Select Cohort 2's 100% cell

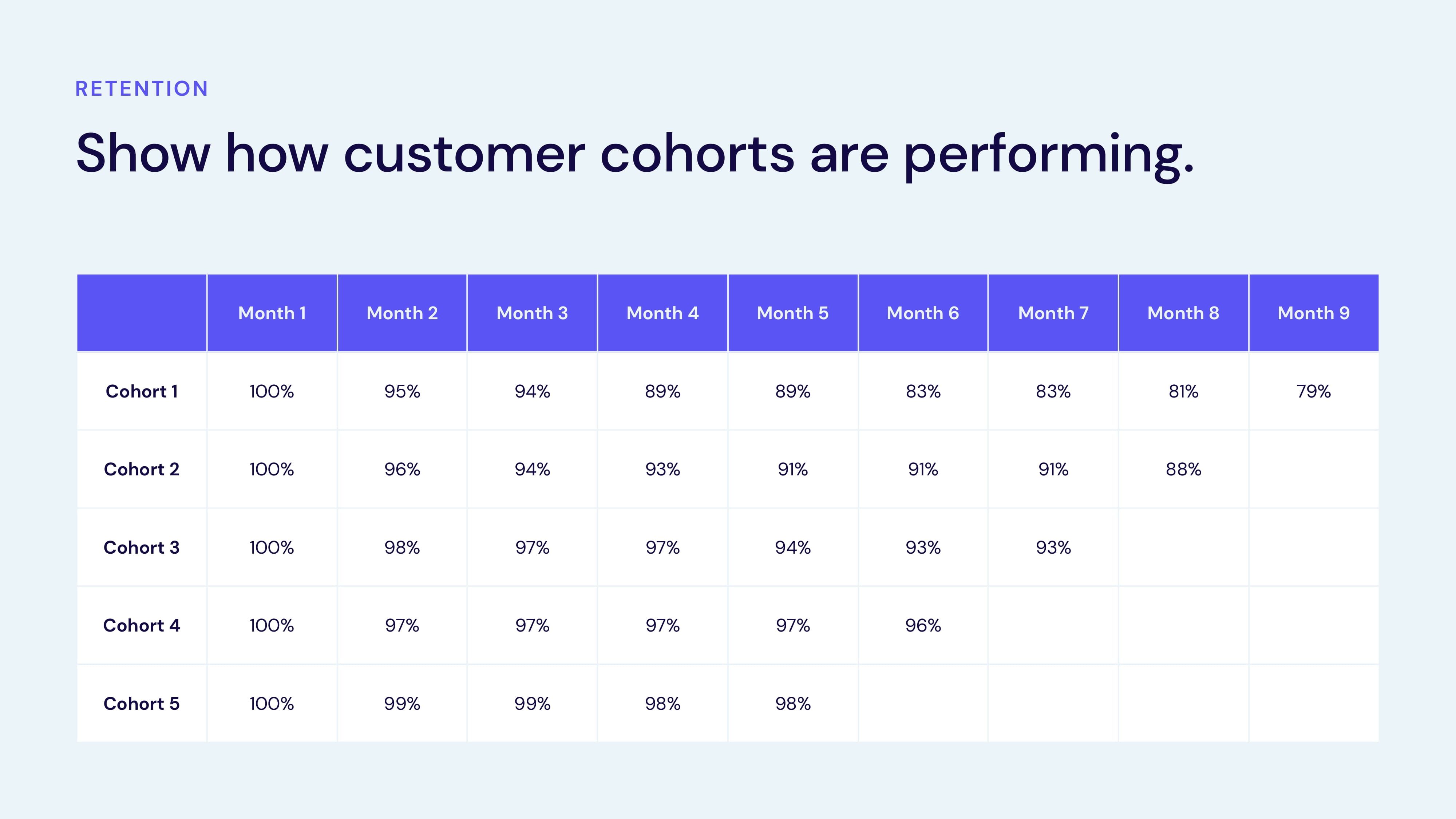272,469
